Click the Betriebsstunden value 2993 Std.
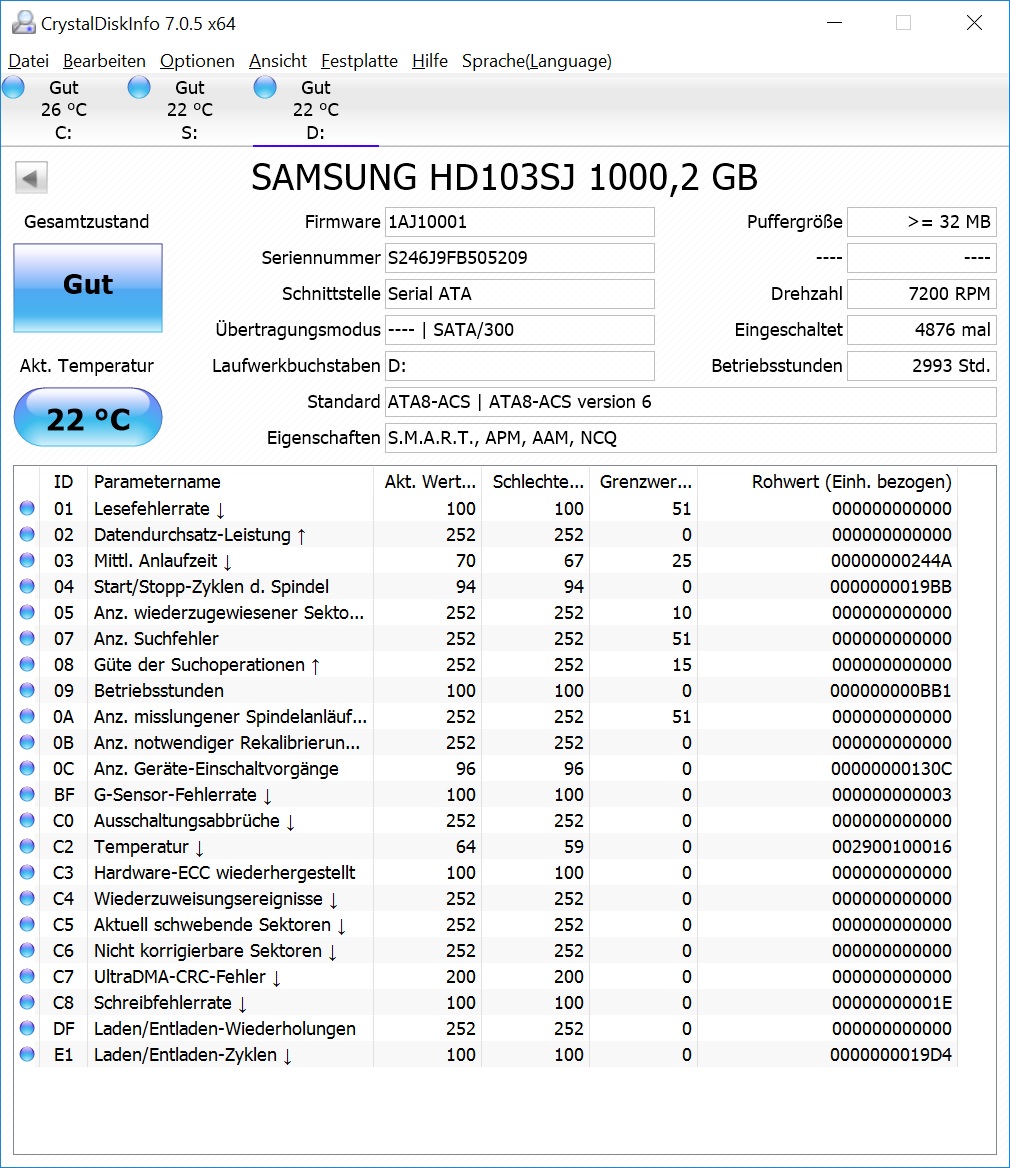 922,366
